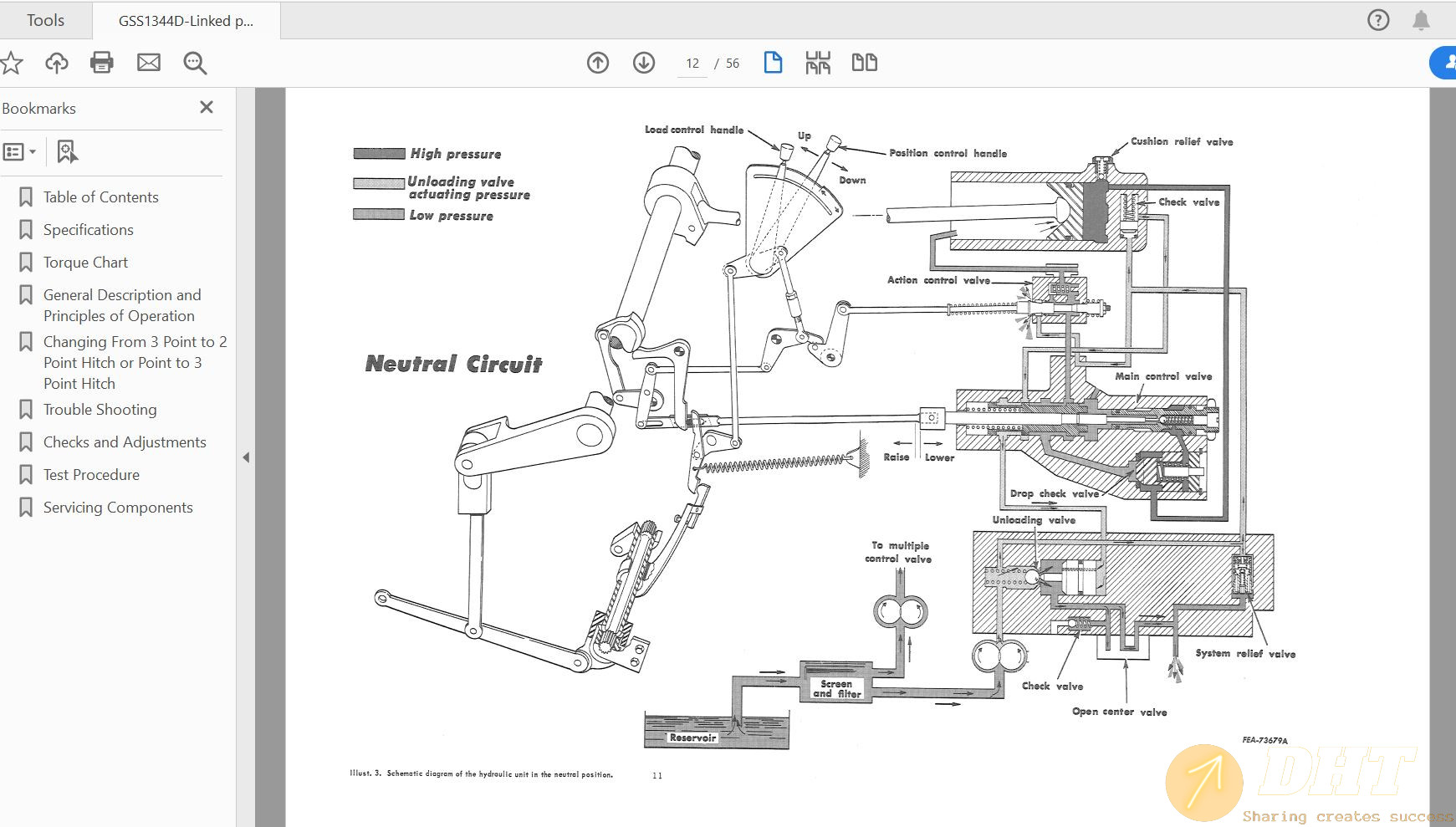Click the page number input field
The image size is (1456, 827).
[x=692, y=64]
